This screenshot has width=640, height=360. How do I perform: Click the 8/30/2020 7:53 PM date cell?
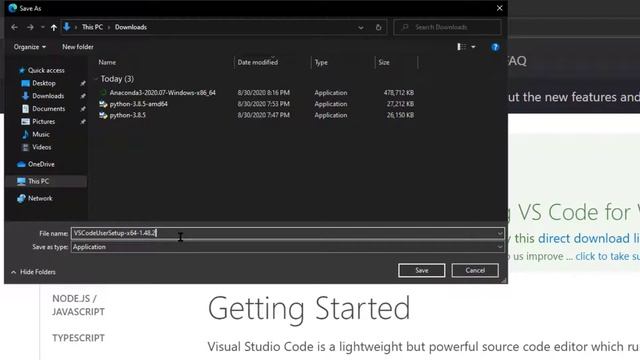pos(264,104)
